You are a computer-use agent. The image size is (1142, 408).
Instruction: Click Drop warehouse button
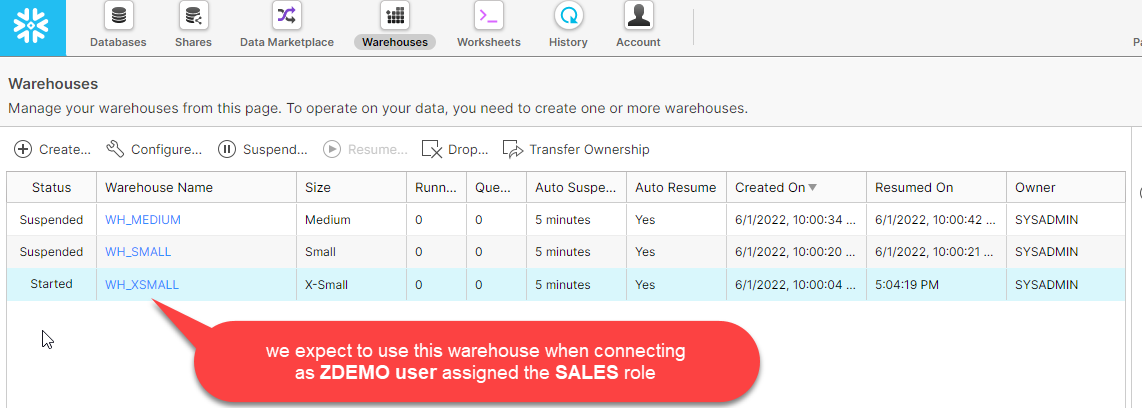454,149
